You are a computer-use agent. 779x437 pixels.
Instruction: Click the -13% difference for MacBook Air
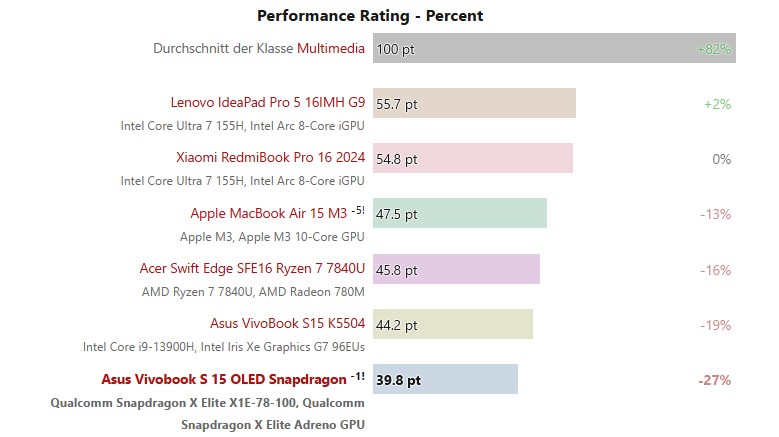[x=715, y=214]
